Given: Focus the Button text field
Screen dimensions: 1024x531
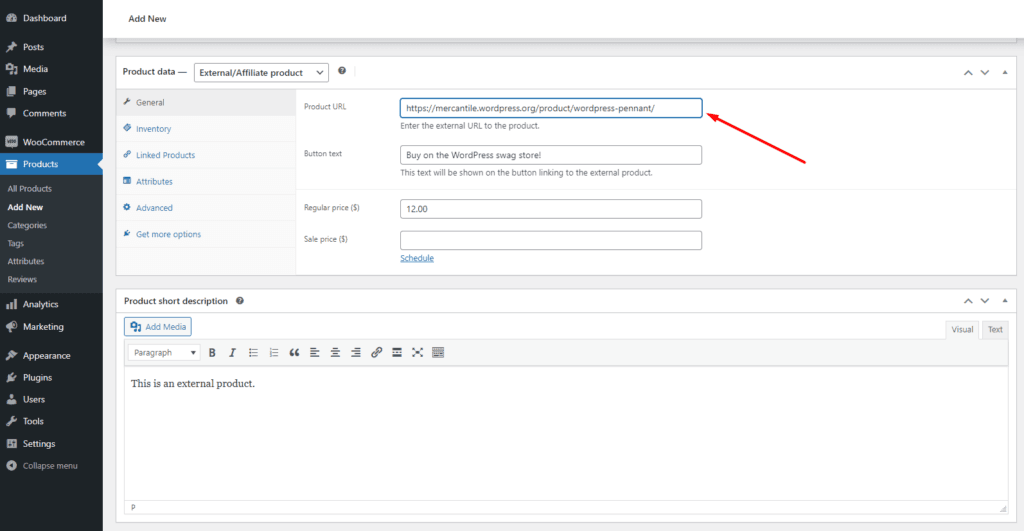Looking at the screenshot, I should [x=551, y=155].
